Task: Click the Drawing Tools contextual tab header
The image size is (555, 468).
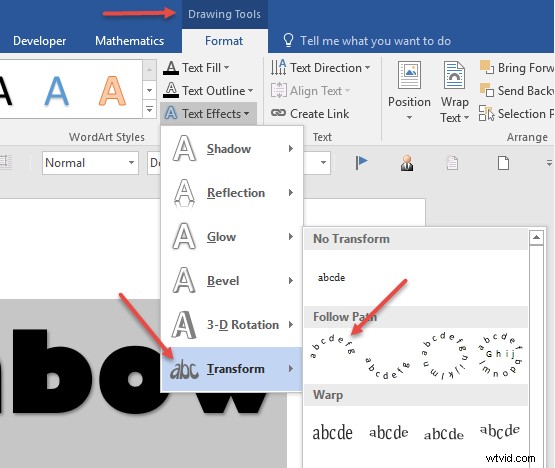Action: tap(224, 14)
